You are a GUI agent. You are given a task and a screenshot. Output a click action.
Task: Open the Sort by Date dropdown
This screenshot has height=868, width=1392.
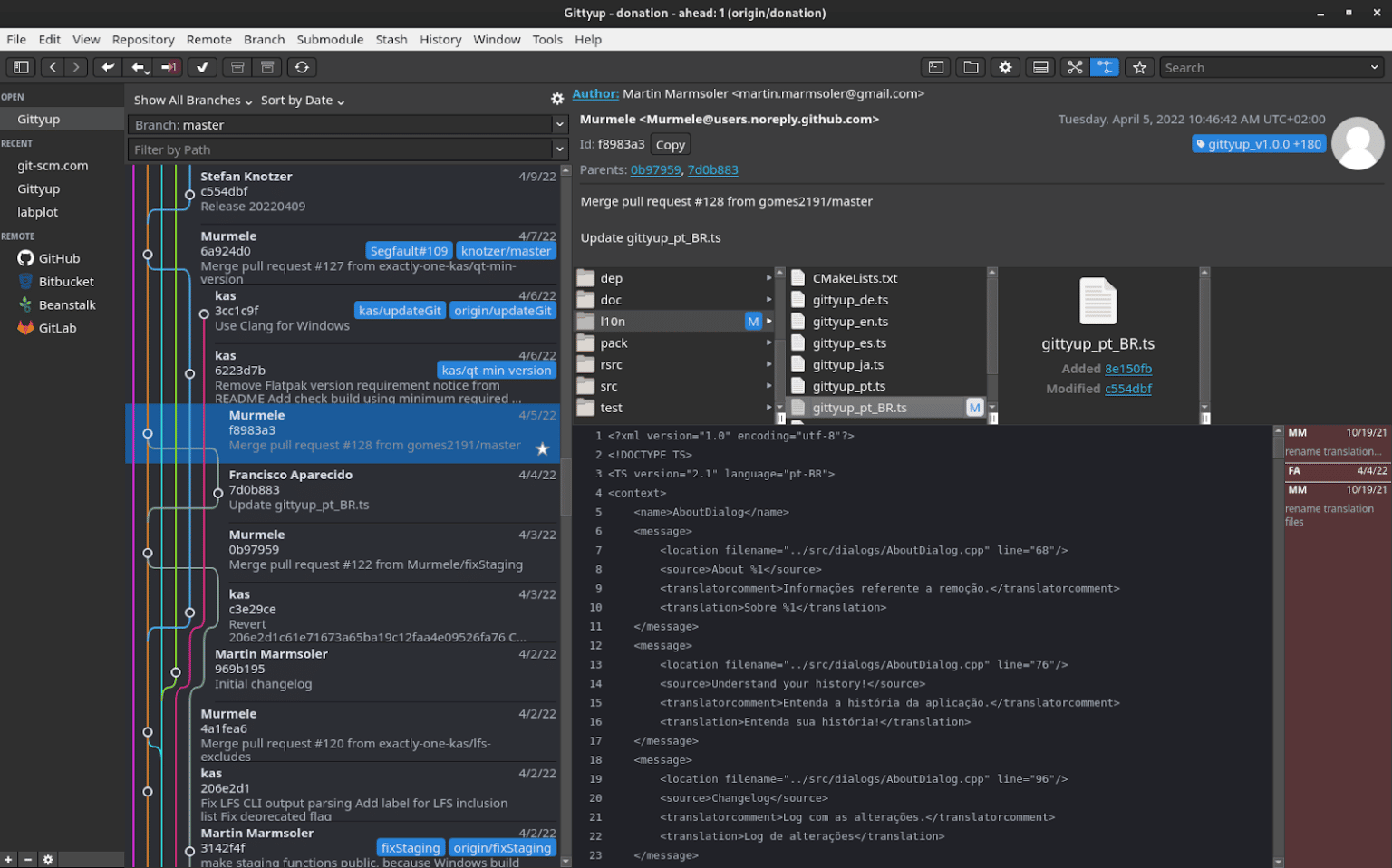pyautogui.click(x=298, y=100)
